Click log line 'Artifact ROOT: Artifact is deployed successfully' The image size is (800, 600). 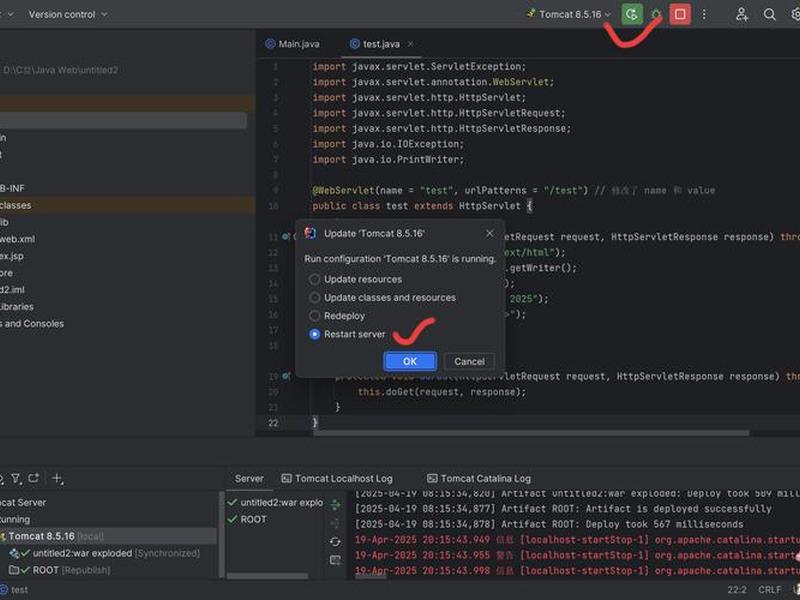point(563,509)
